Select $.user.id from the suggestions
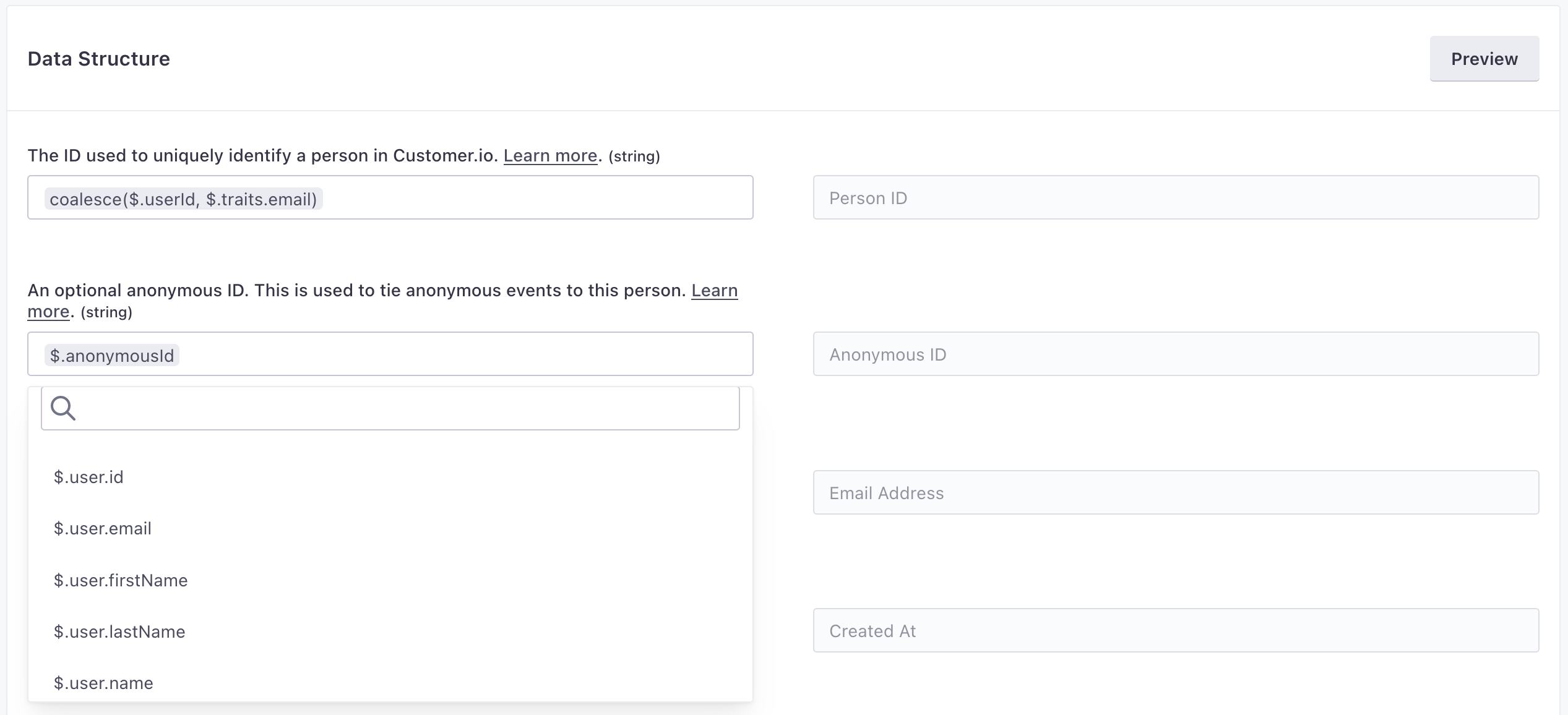This screenshot has height=715, width=1568. pos(88,477)
